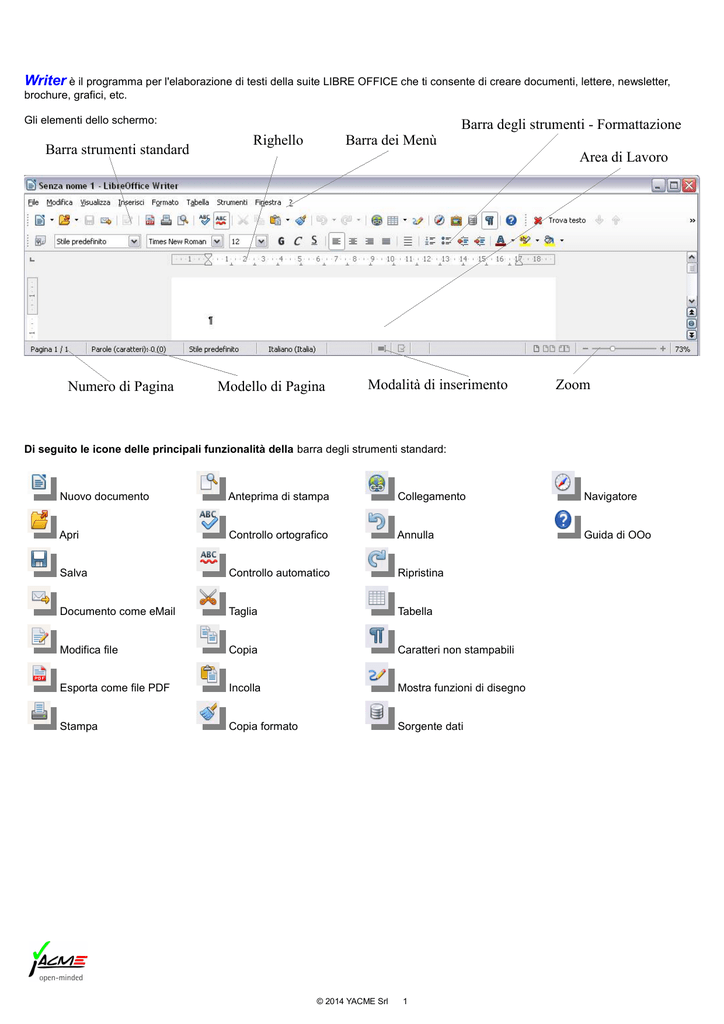Expand font size 12 dropdown
Screen dimensions: 724x1024
pos(261,241)
